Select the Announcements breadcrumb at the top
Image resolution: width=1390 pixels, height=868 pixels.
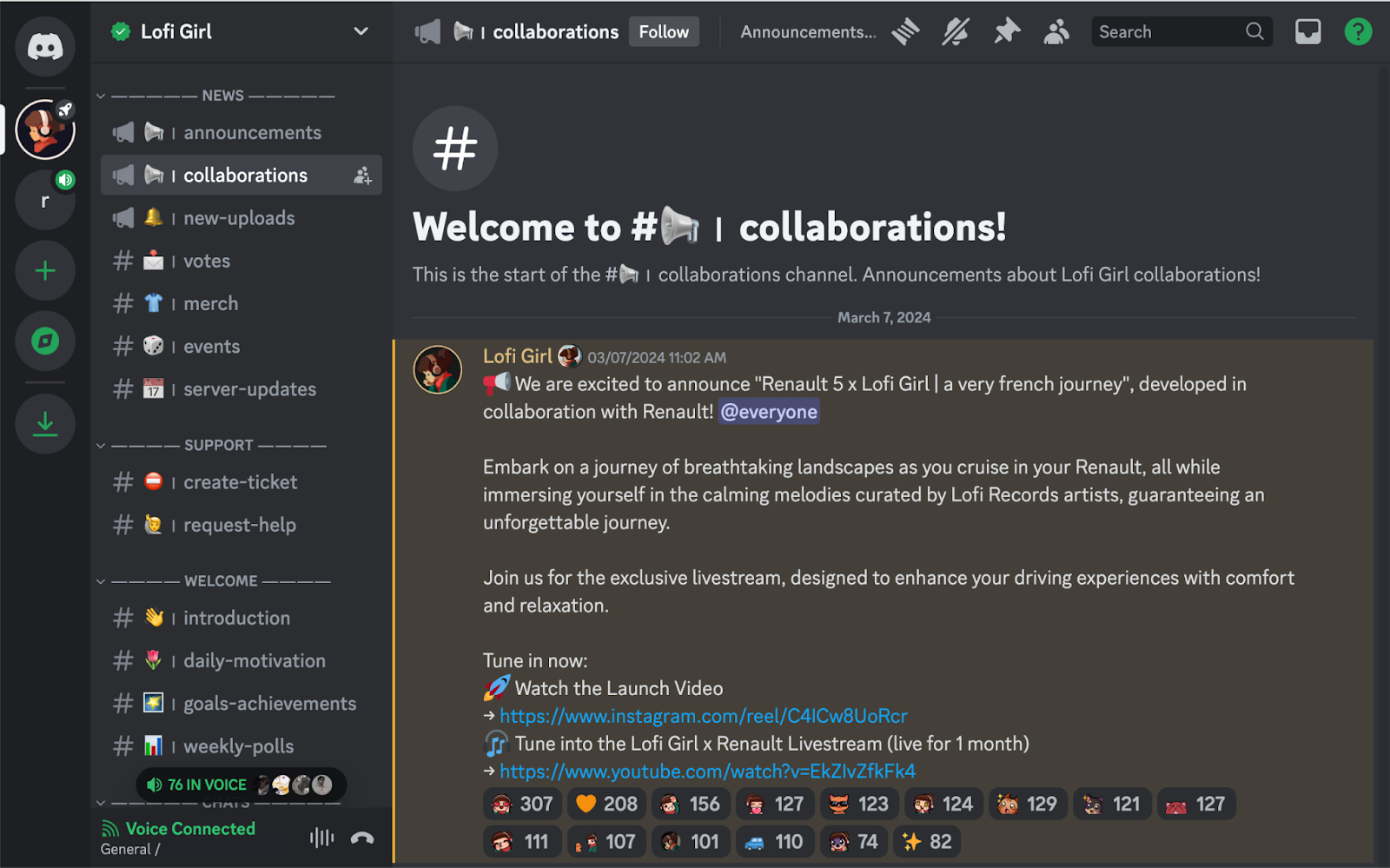pos(808,31)
